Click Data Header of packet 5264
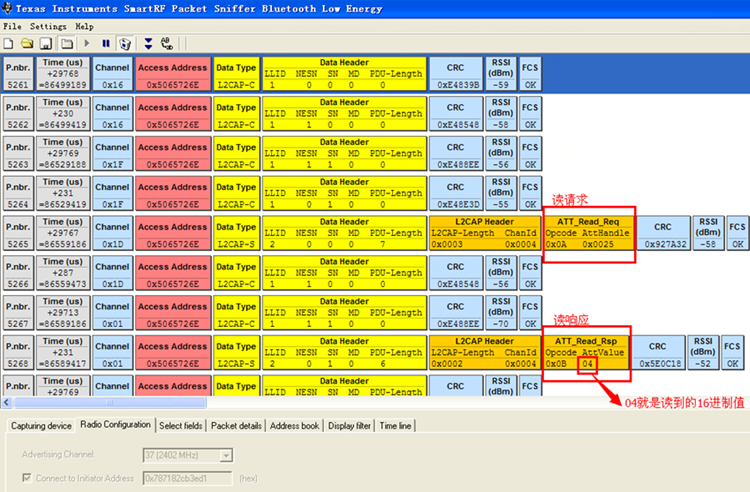 (x=344, y=193)
